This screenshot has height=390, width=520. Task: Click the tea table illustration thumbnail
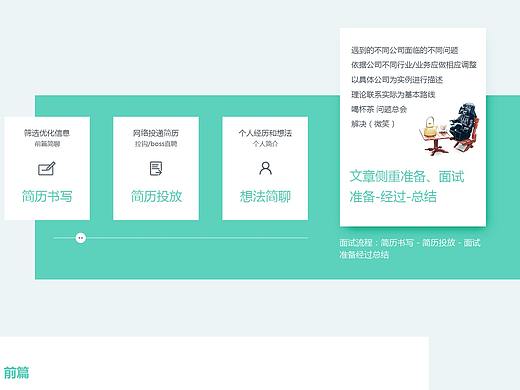coord(449,130)
